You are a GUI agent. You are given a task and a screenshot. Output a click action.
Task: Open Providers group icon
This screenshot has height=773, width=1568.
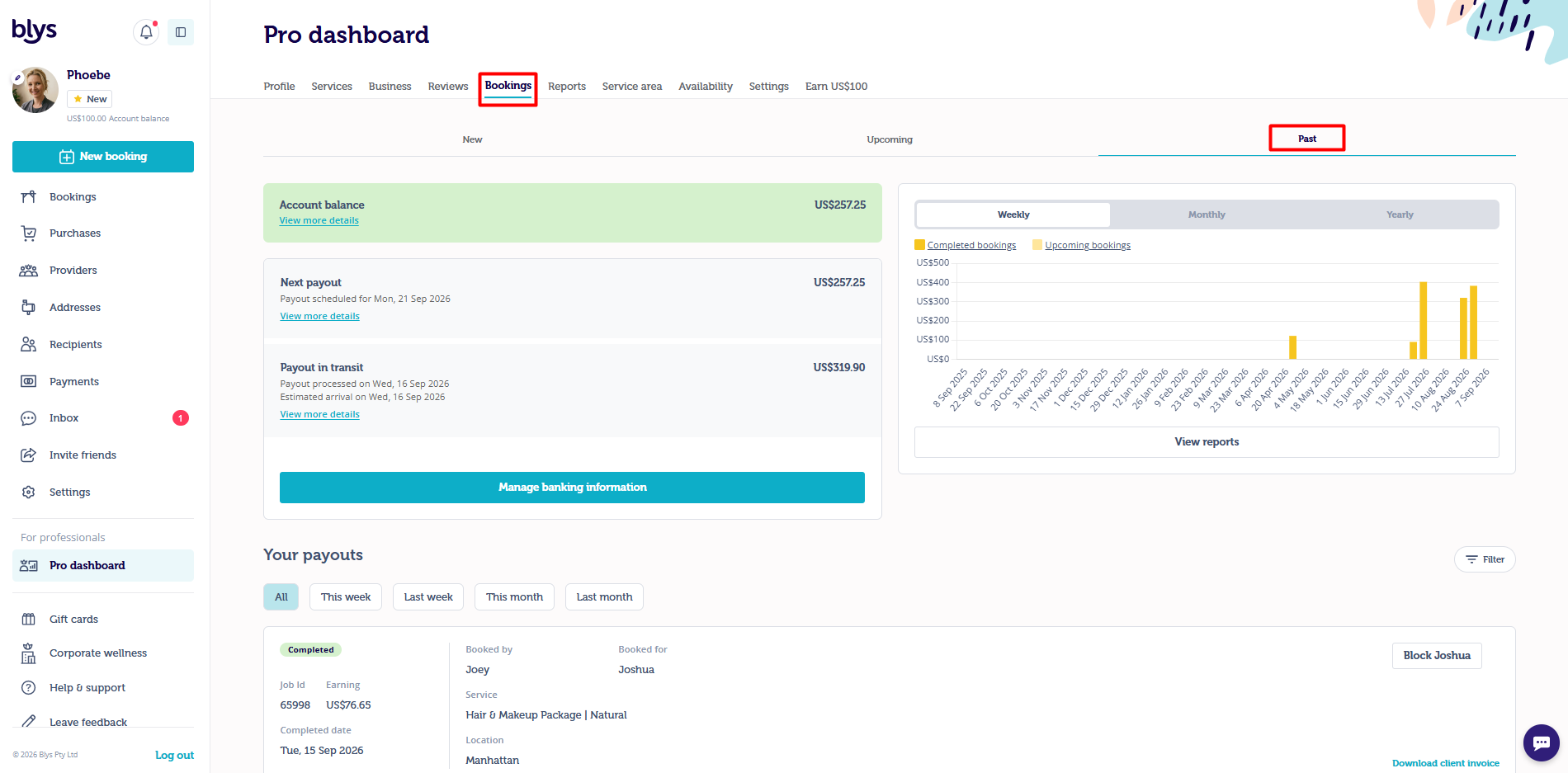click(x=29, y=271)
